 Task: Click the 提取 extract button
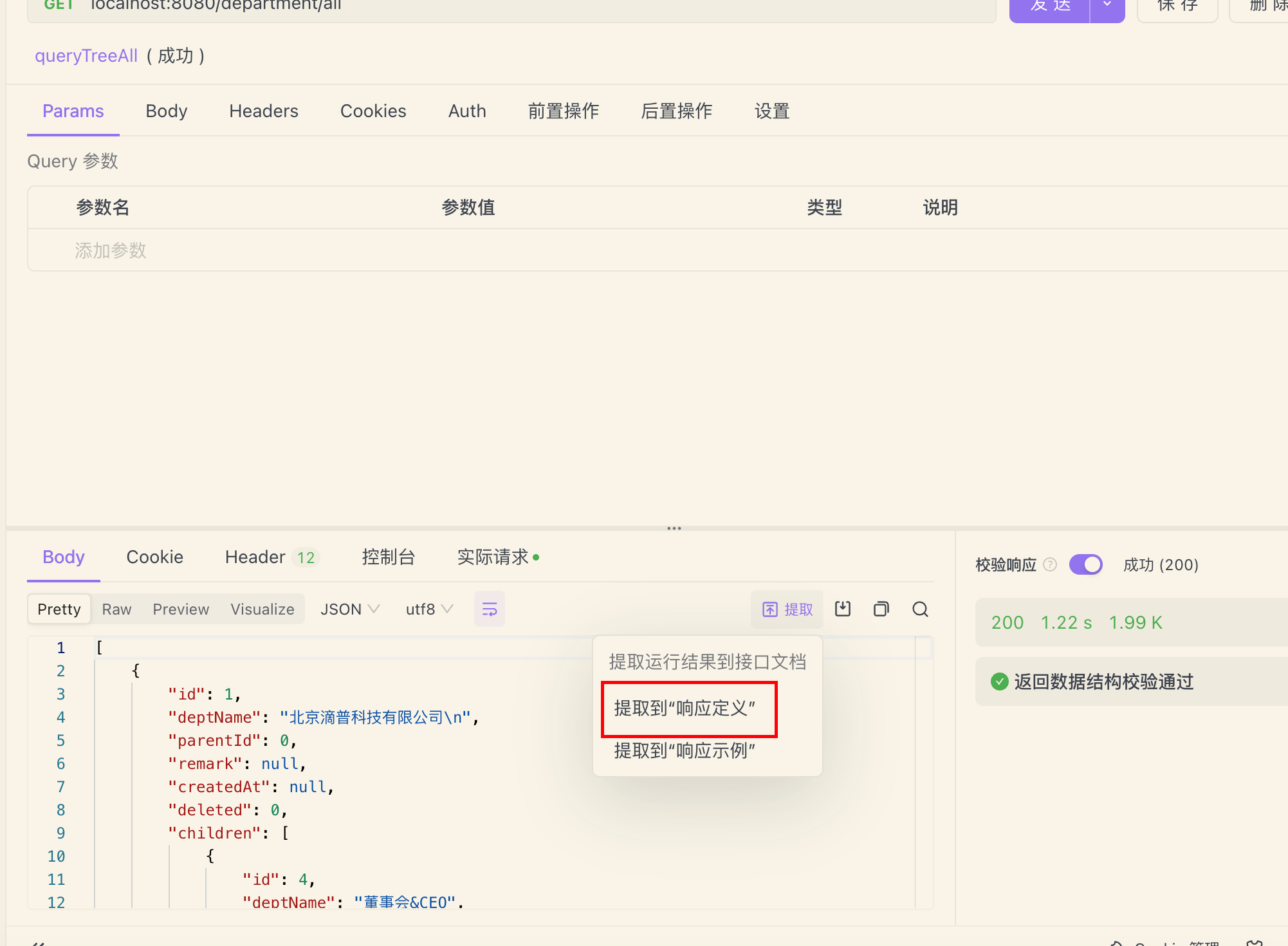click(x=787, y=609)
